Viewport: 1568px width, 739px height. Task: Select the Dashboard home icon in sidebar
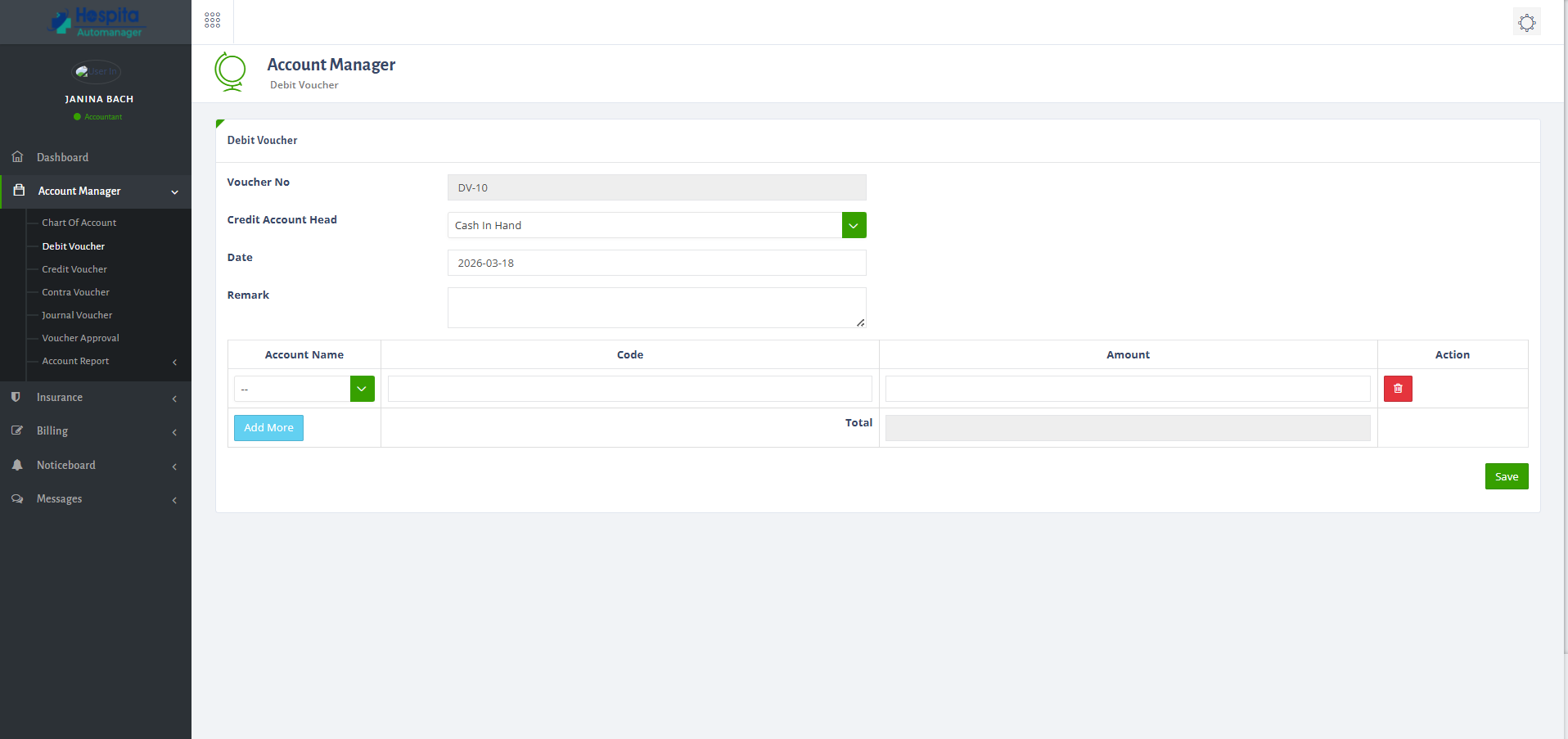tap(17, 156)
